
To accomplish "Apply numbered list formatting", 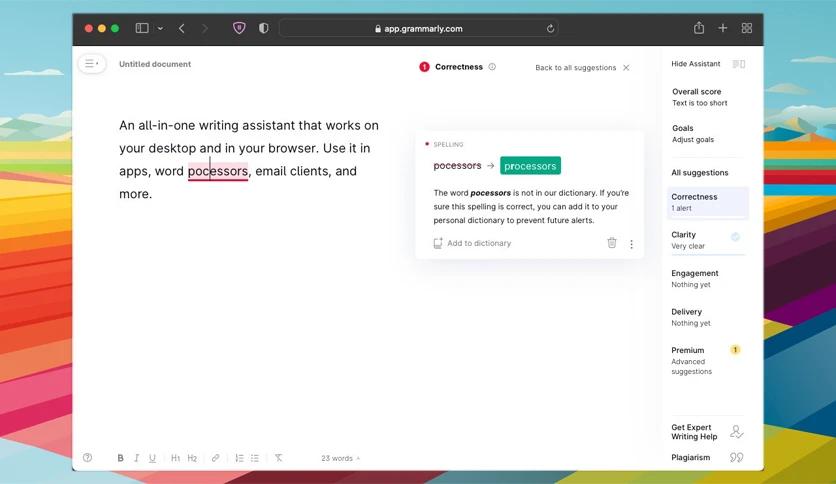I will tap(239, 458).
